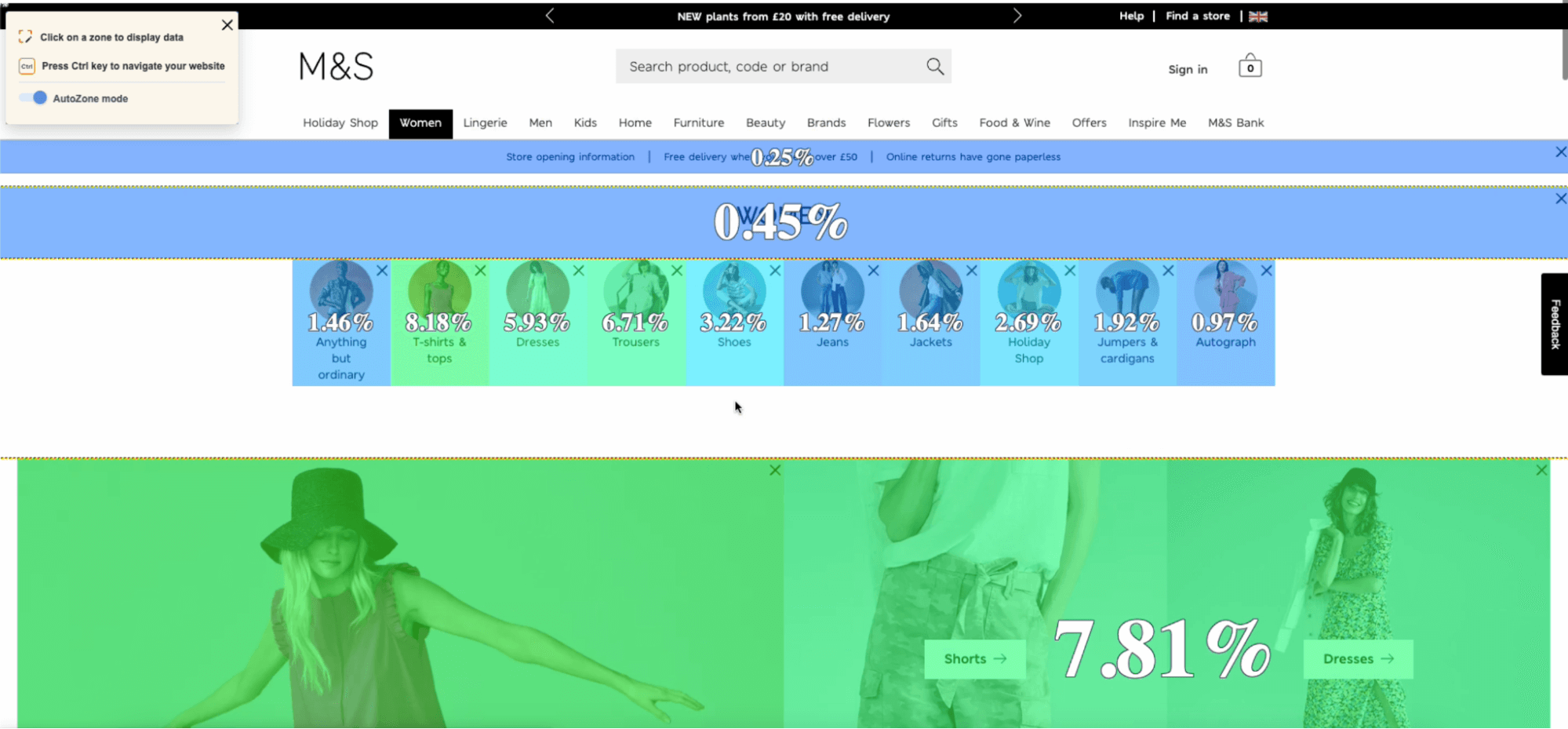Open the shopping basket icon
The height and width of the screenshot is (729, 1568).
1250,65
